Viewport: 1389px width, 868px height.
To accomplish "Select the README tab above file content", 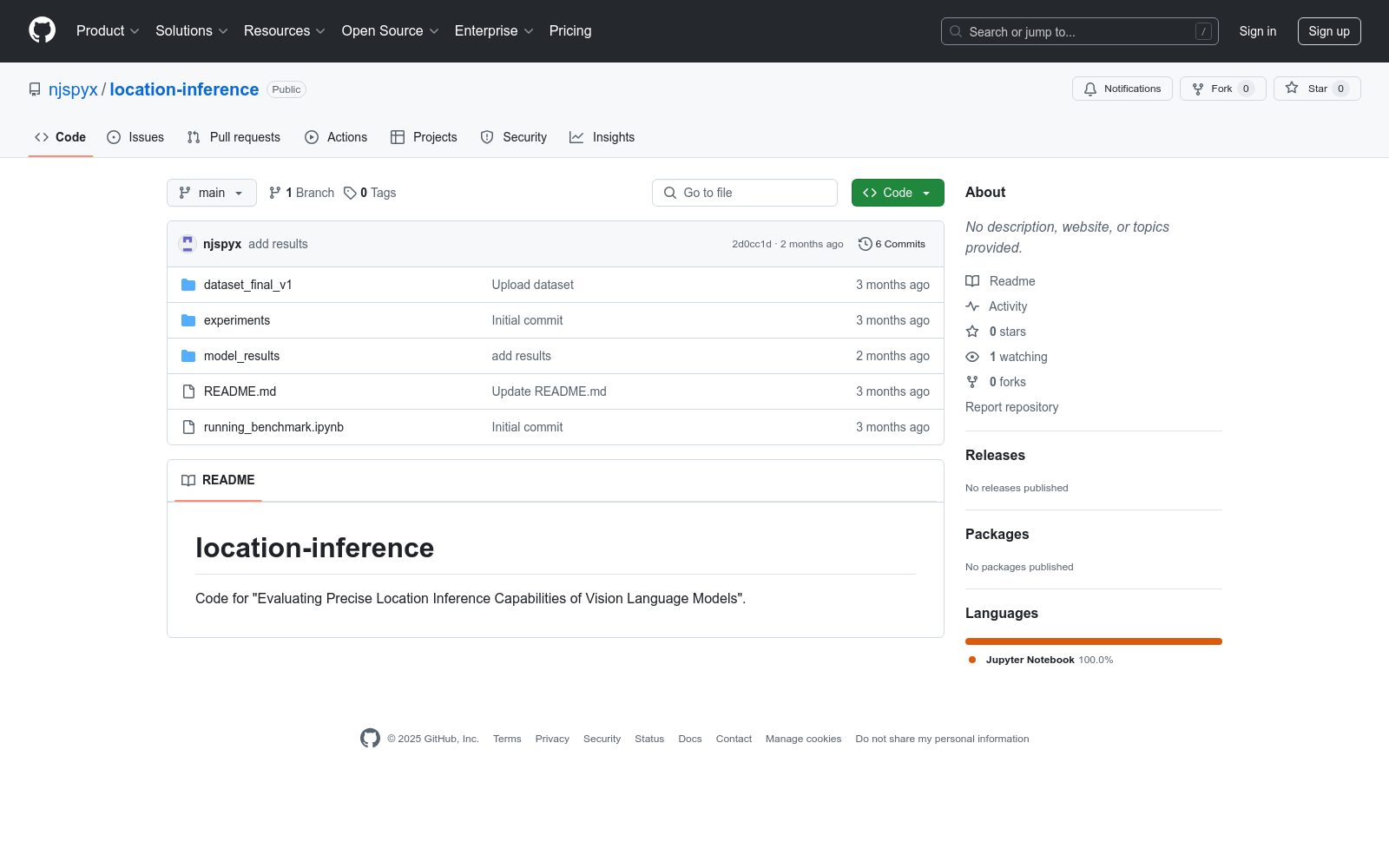I will [x=218, y=480].
